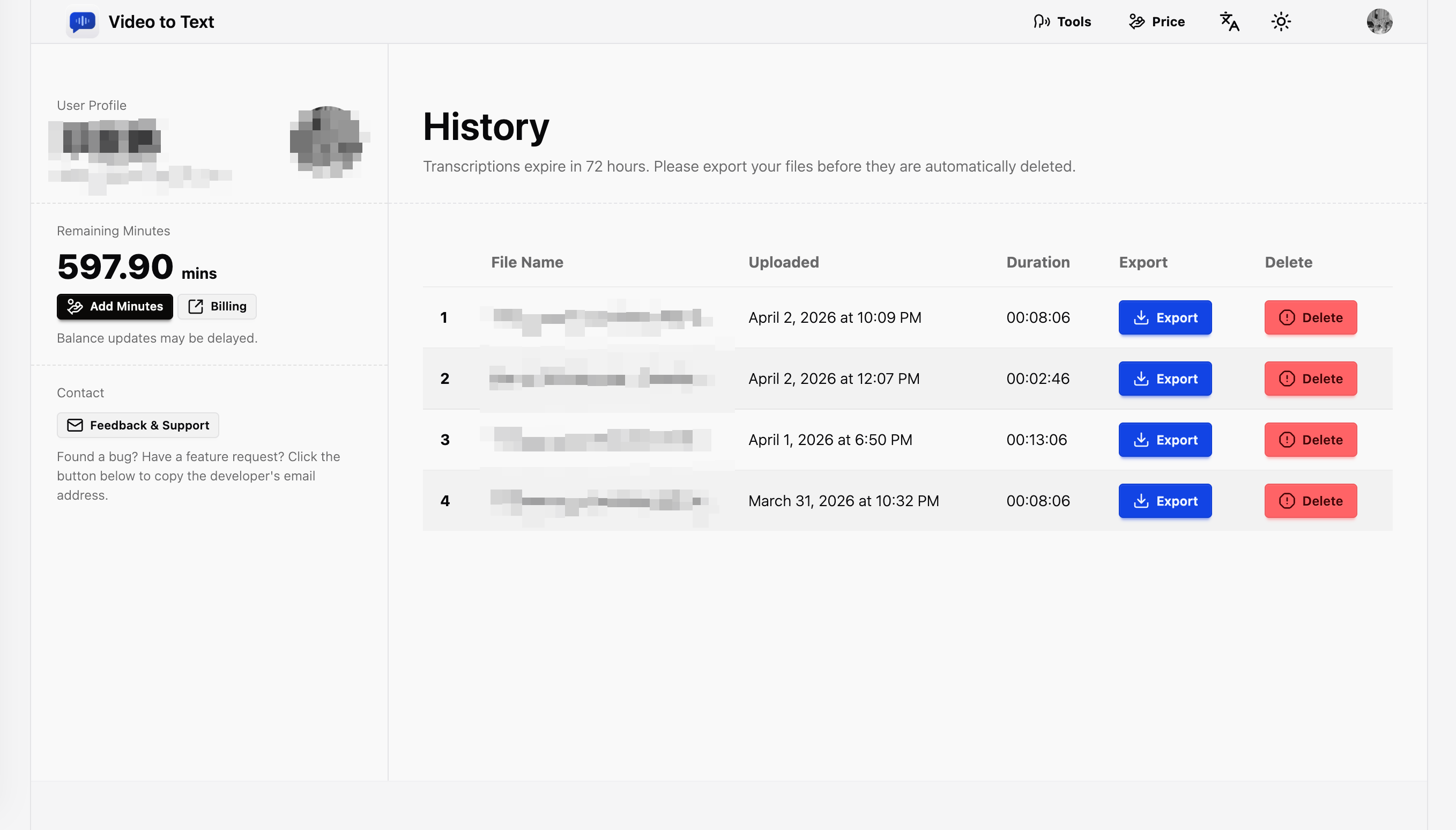Delete the fourth history entry
Image resolution: width=1456 pixels, height=830 pixels.
[x=1310, y=501]
